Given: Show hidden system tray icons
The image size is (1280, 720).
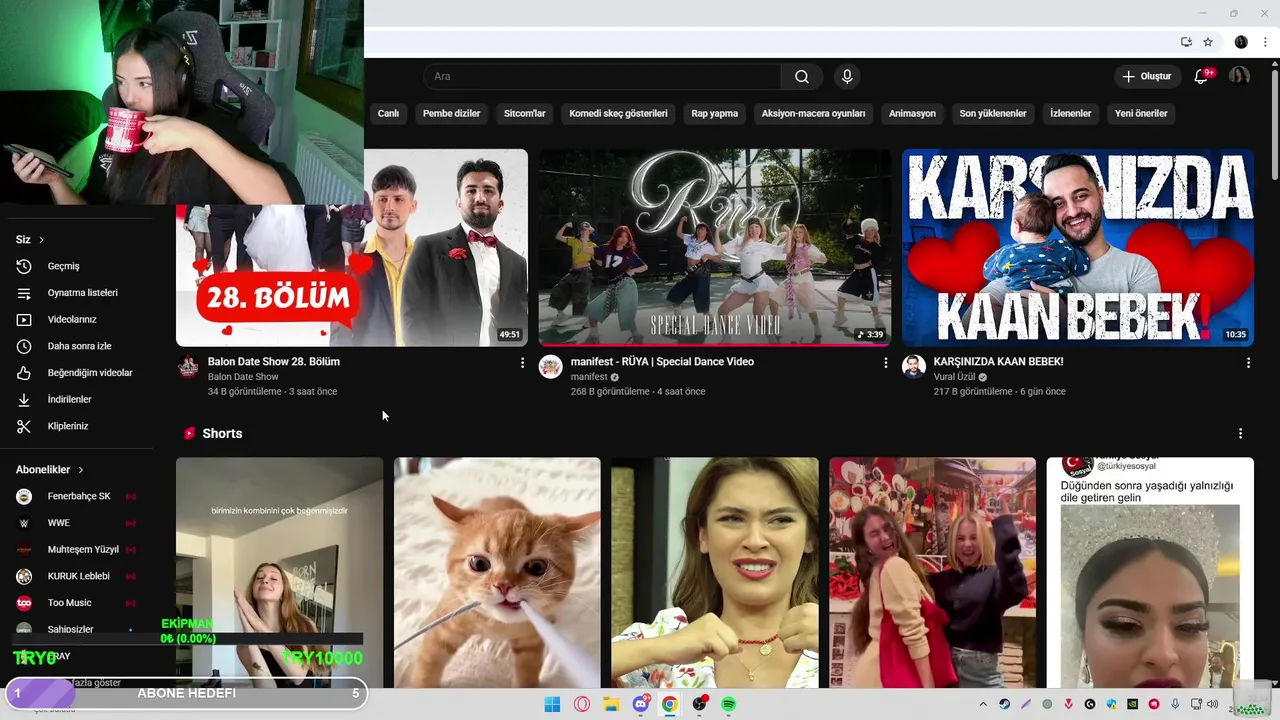Looking at the screenshot, I should tap(983, 704).
